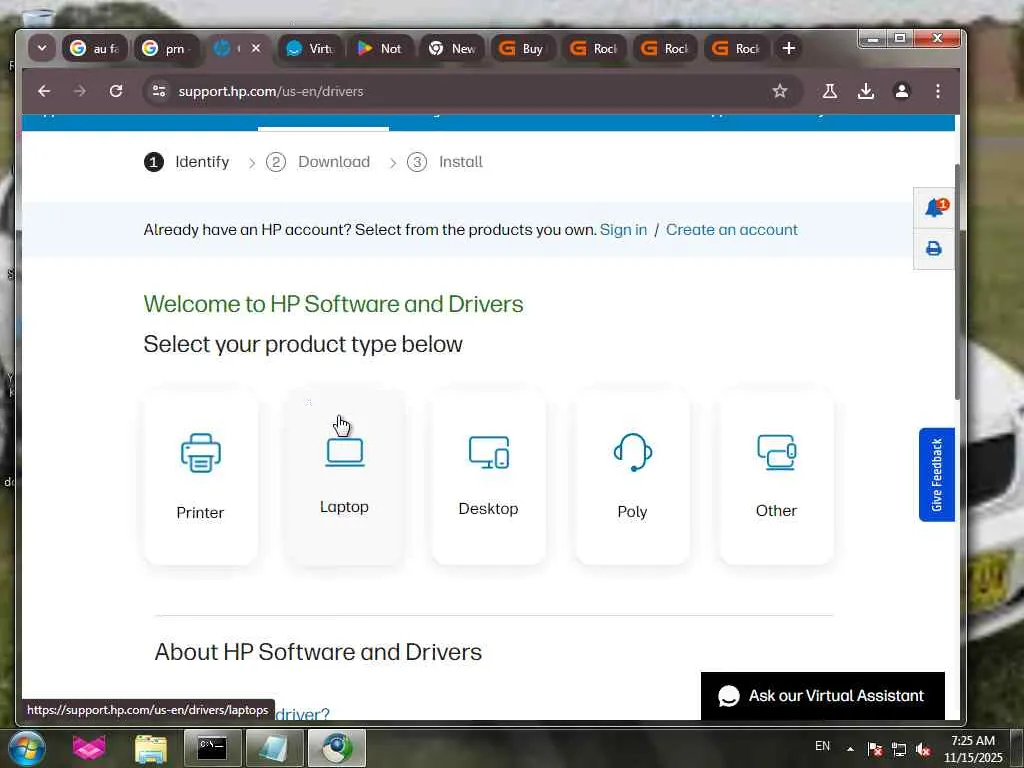Viewport: 1024px width, 768px height.
Task: Open the Chrome three-dot menu
Action: (x=938, y=91)
